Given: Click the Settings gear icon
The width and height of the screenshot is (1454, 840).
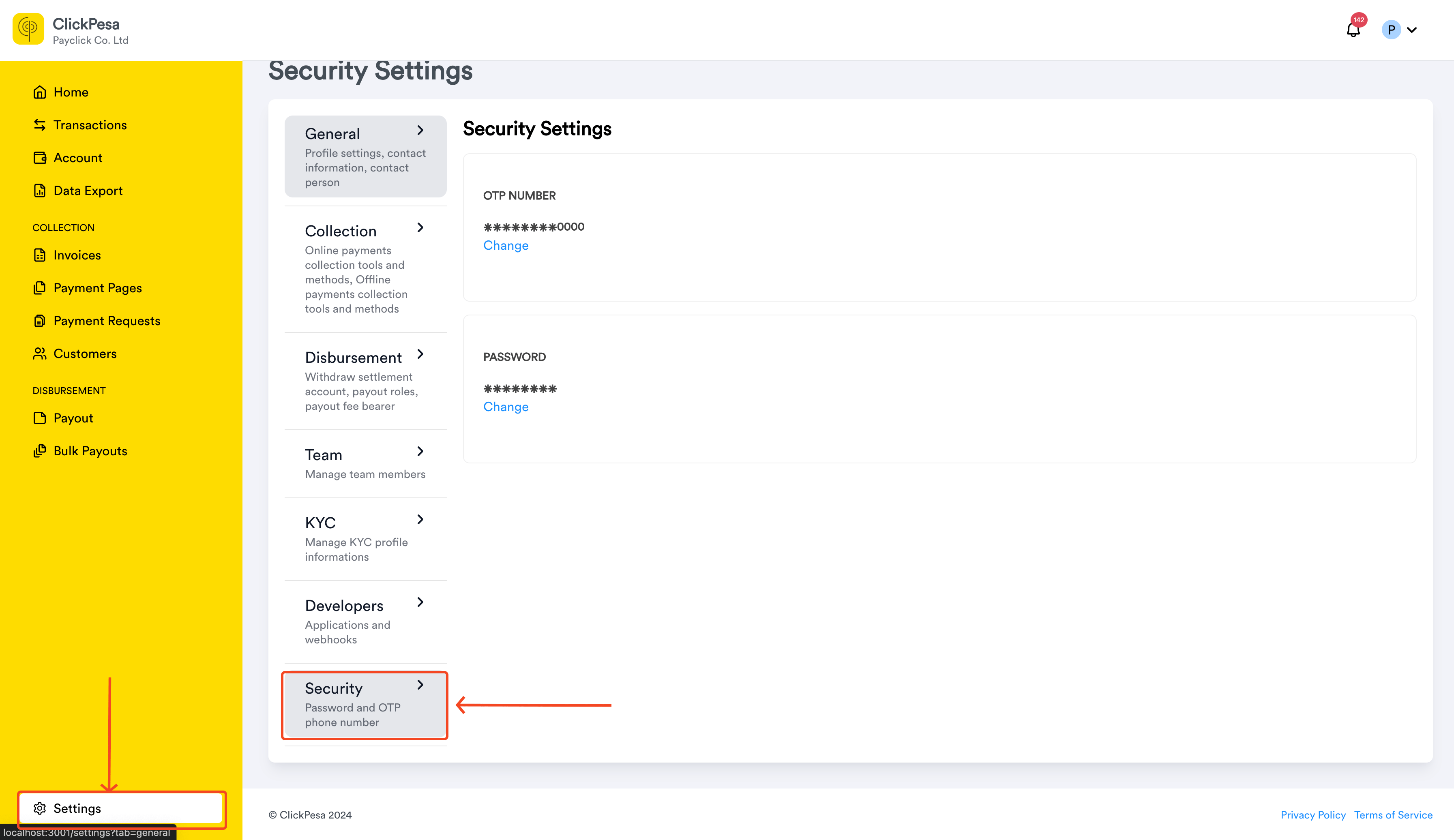Looking at the screenshot, I should coord(40,808).
